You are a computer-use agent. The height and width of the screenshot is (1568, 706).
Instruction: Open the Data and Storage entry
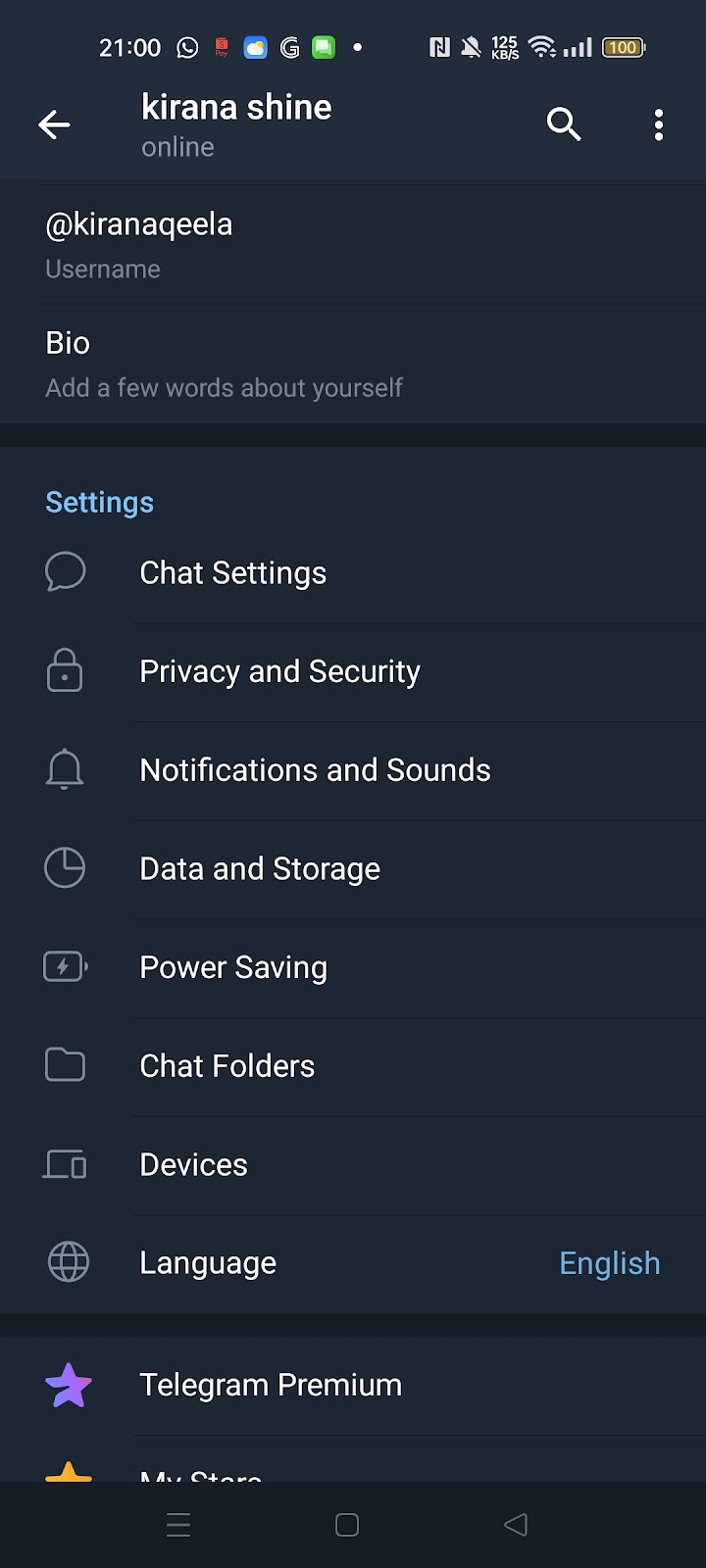pos(260,869)
